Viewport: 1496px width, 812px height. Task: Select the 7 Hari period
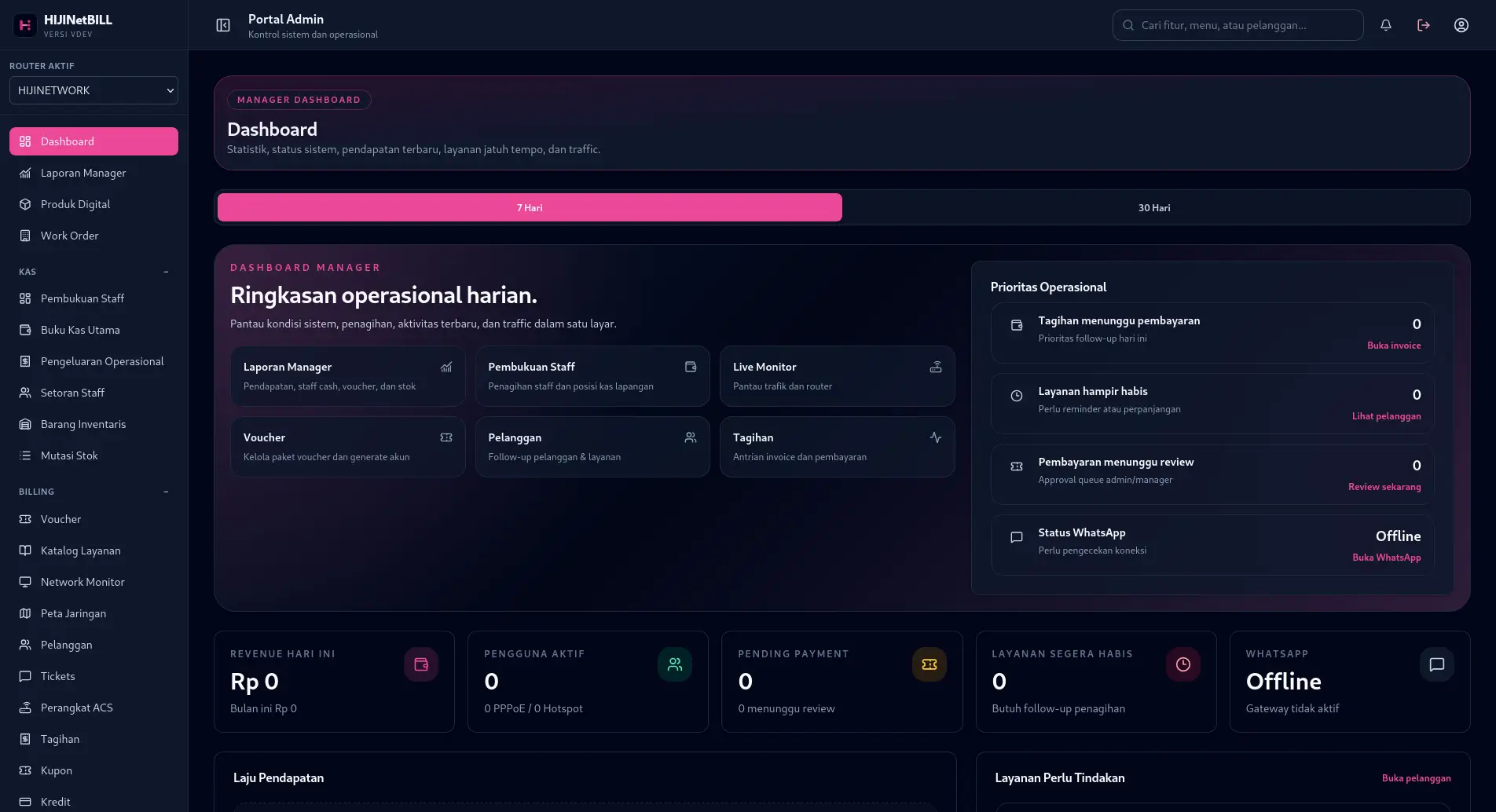tap(528, 207)
